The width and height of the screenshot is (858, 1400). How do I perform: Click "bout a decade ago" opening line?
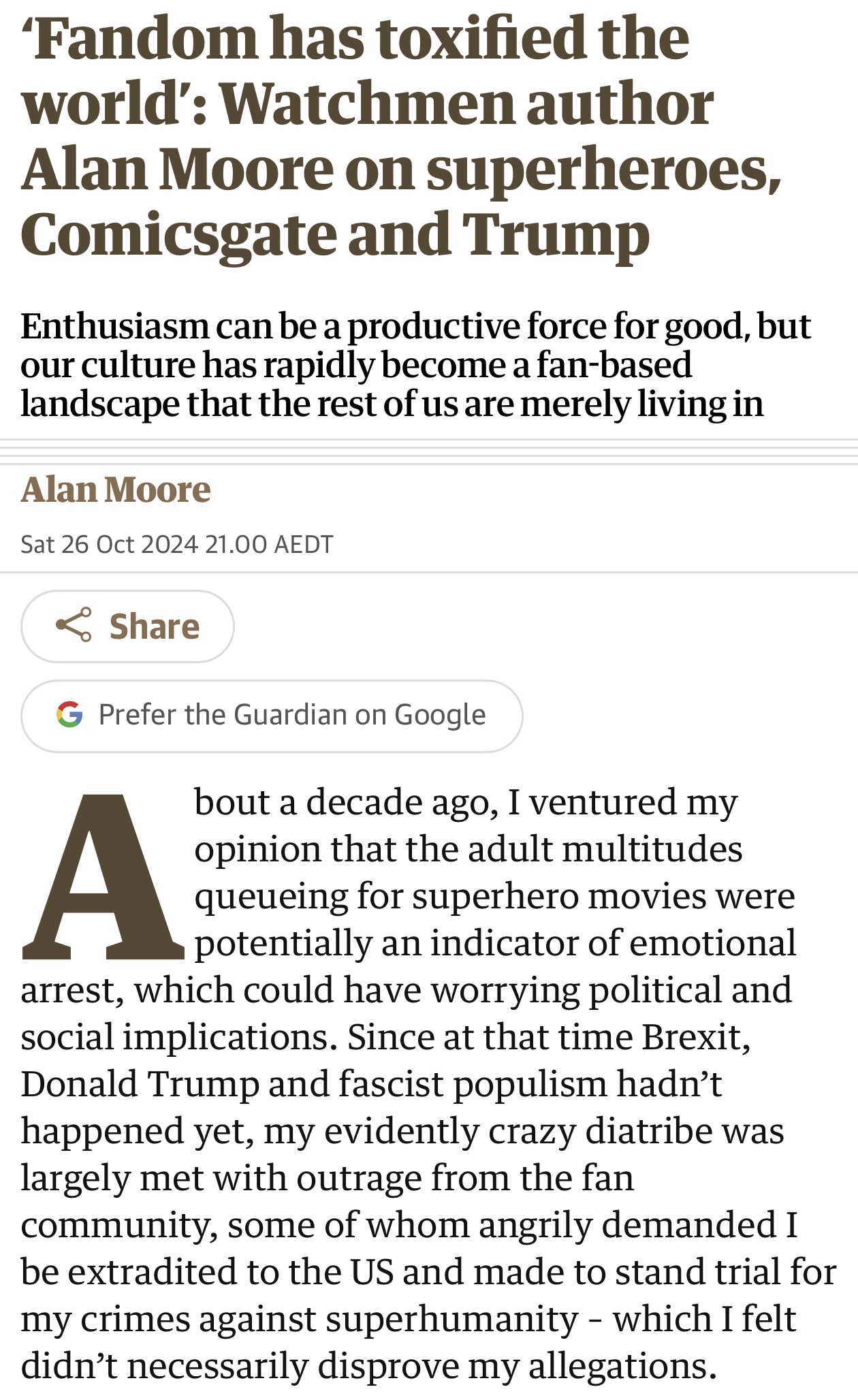tap(466, 802)
